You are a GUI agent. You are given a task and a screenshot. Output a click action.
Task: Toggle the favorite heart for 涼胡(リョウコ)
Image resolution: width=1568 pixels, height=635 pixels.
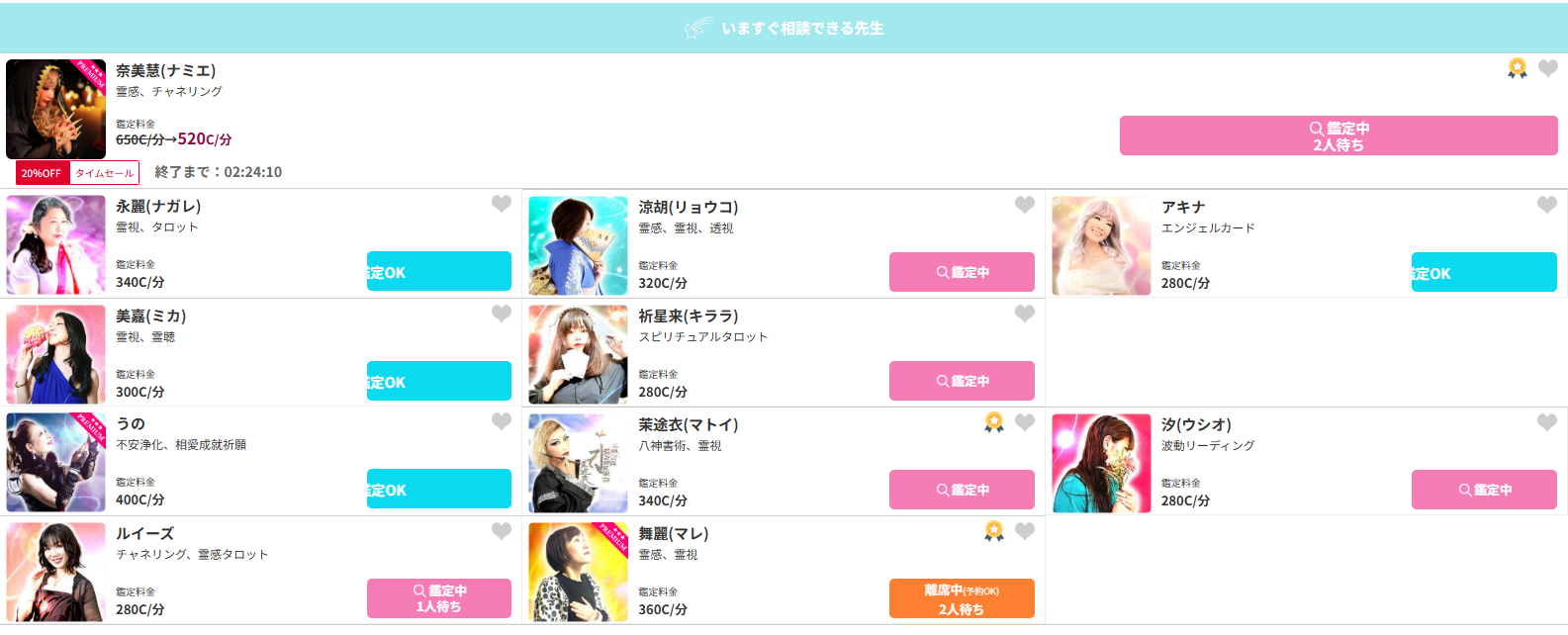pos(1025,205)
